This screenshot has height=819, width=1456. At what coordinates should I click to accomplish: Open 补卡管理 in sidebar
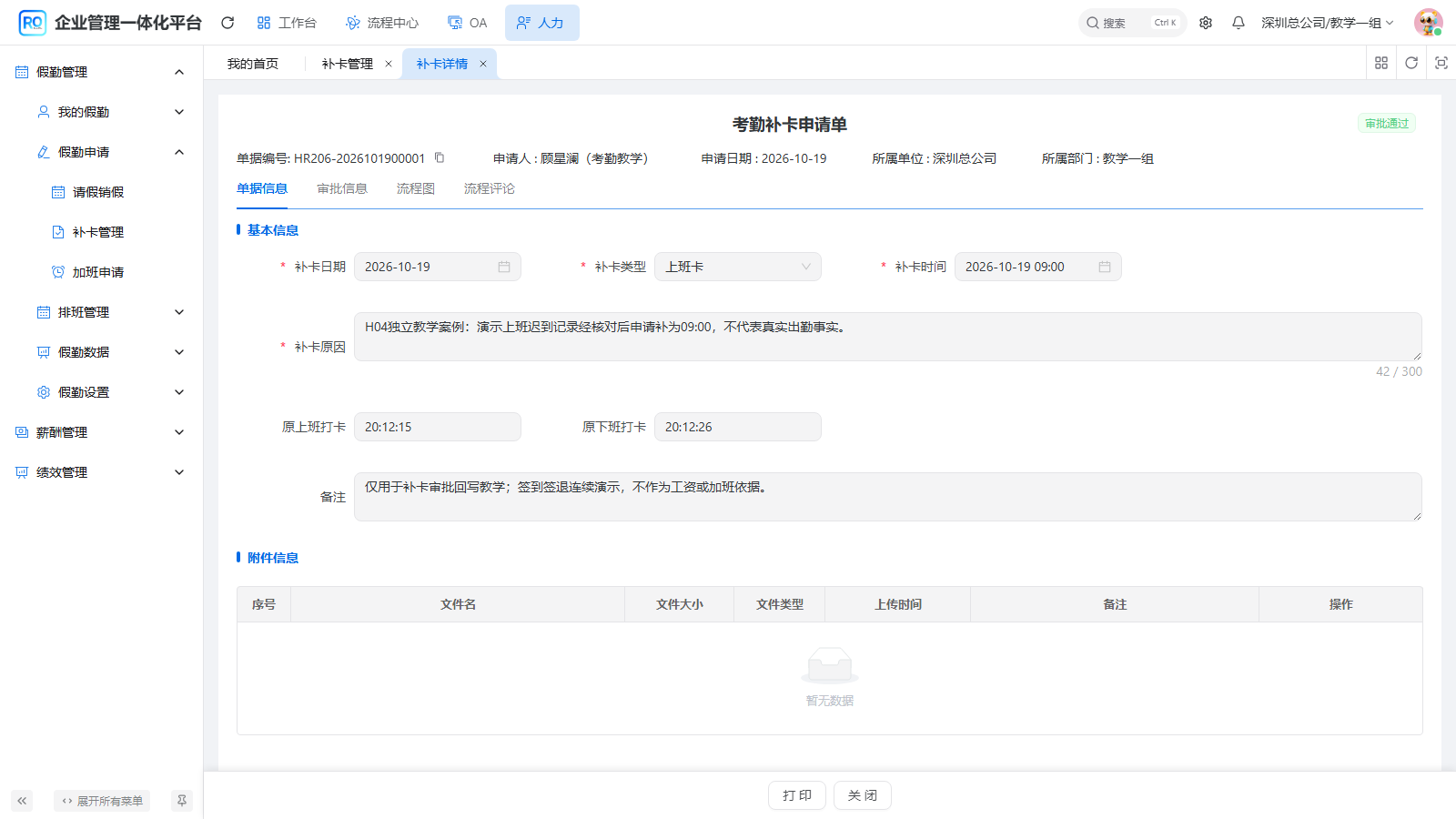(98, 232)
